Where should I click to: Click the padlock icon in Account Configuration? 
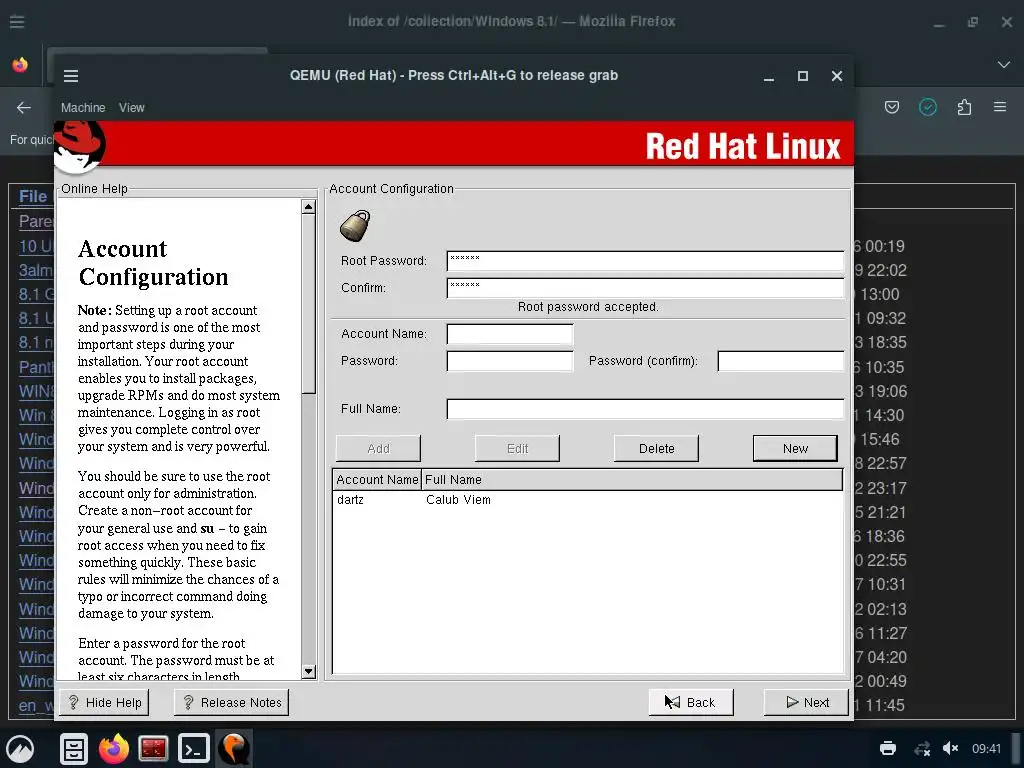tap(355, 226)
